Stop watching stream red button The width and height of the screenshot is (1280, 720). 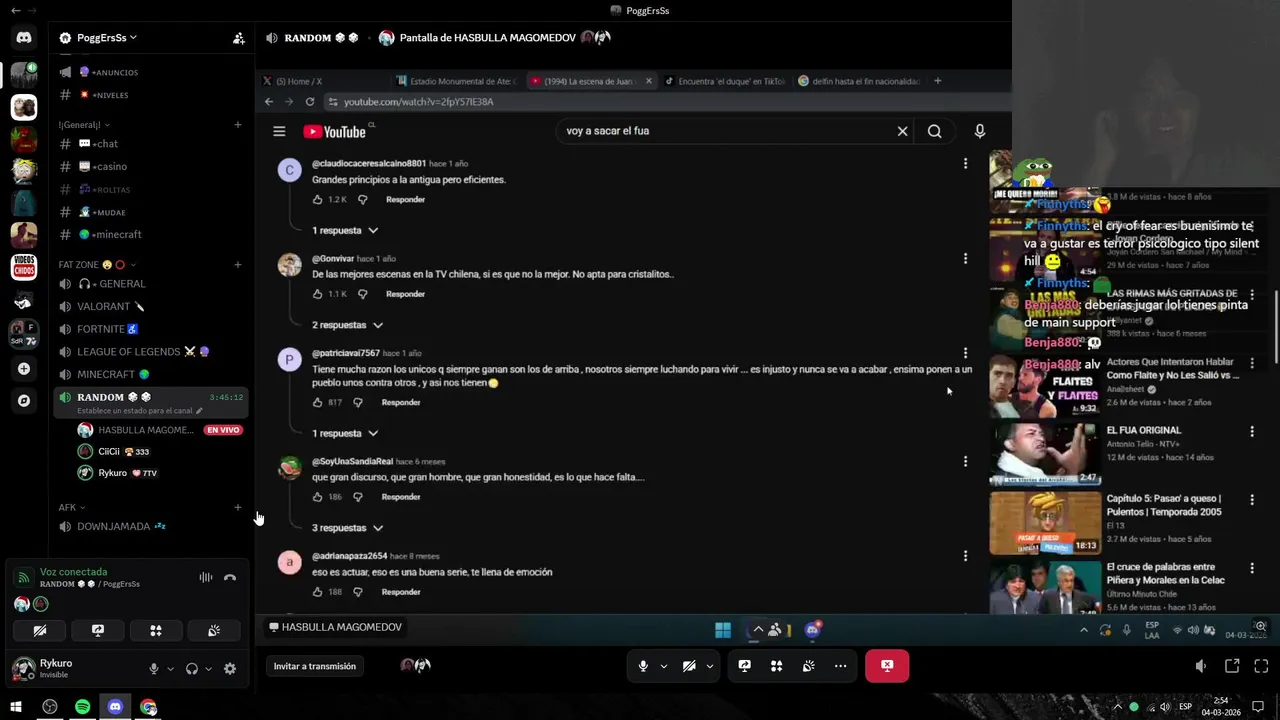(x=887, y=666)
